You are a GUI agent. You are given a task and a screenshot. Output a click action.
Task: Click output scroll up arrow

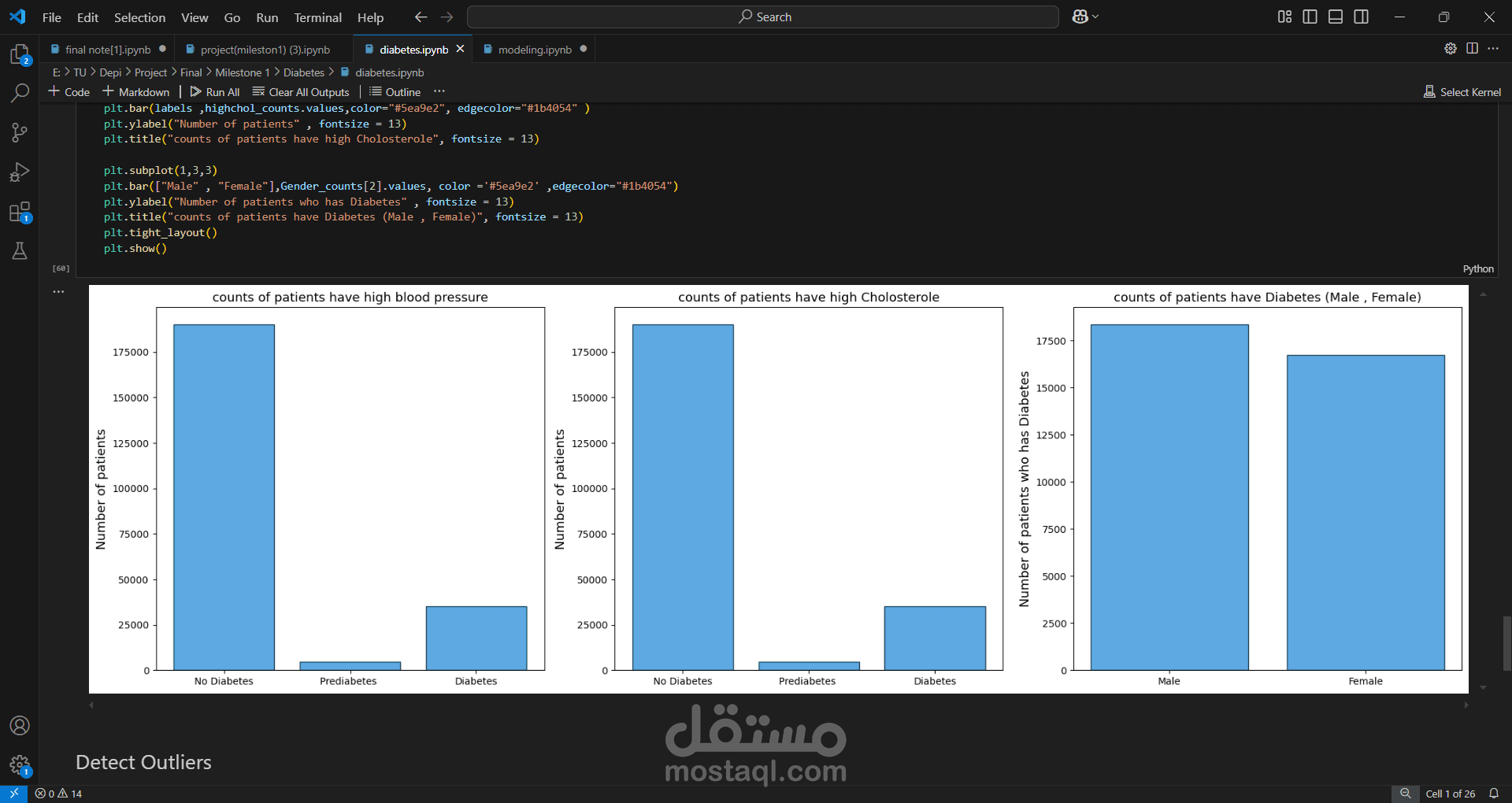point(1483,294)
